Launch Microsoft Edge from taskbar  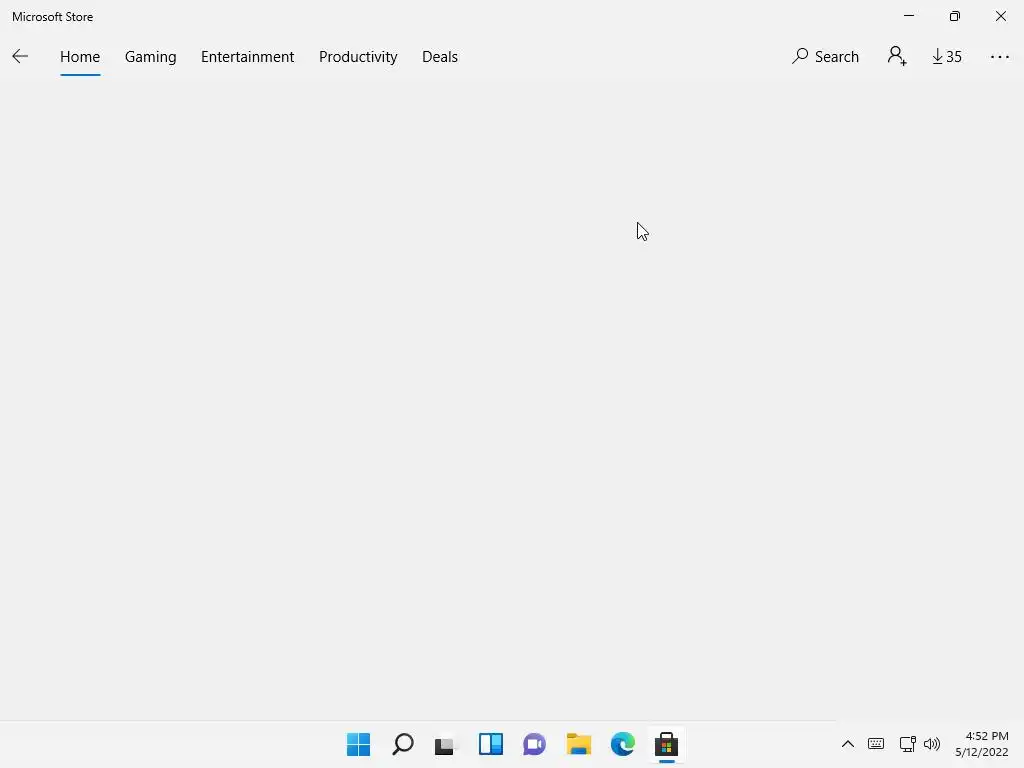coord(622,744)
